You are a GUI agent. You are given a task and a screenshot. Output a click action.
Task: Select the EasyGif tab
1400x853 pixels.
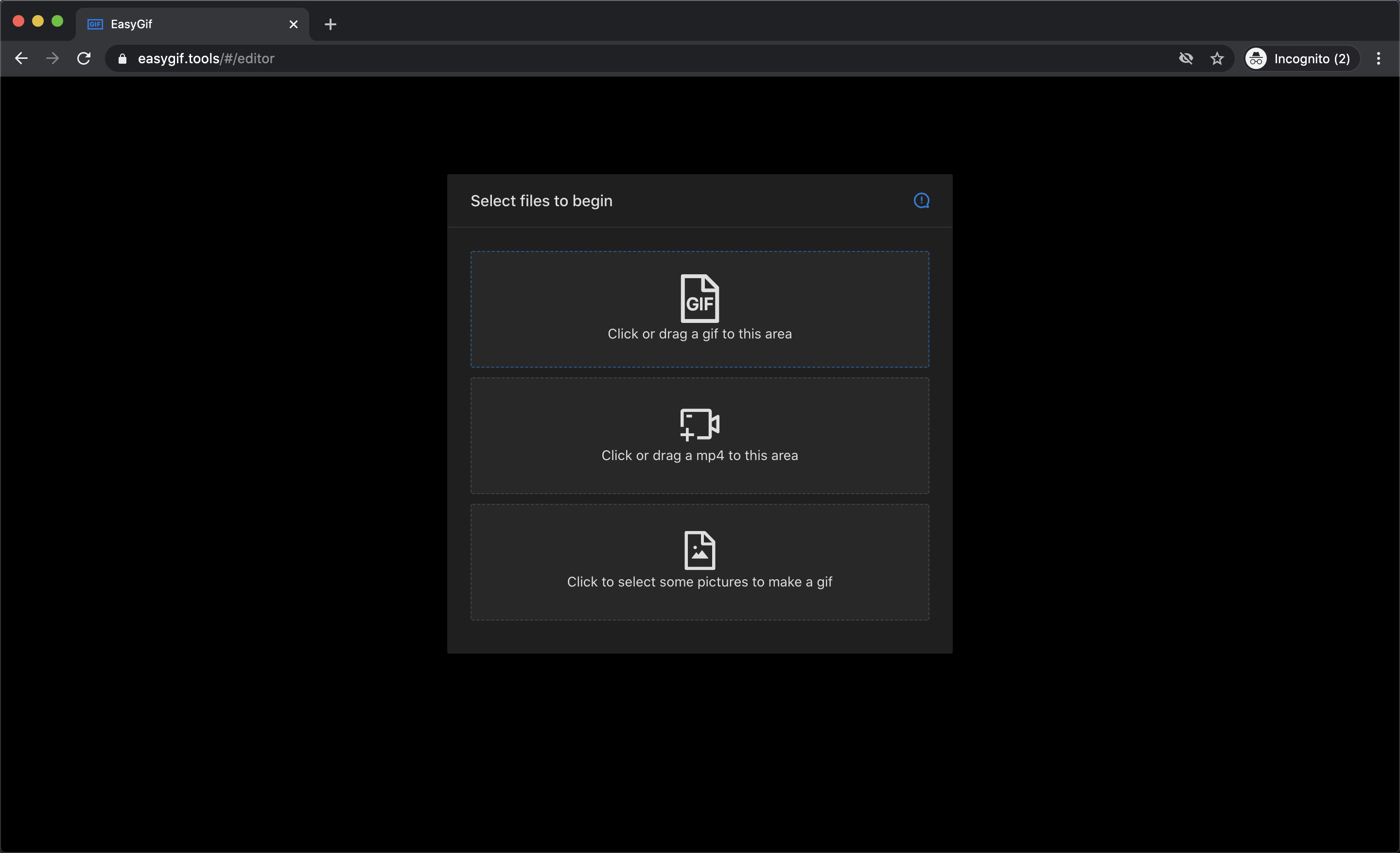coord(182,24)
